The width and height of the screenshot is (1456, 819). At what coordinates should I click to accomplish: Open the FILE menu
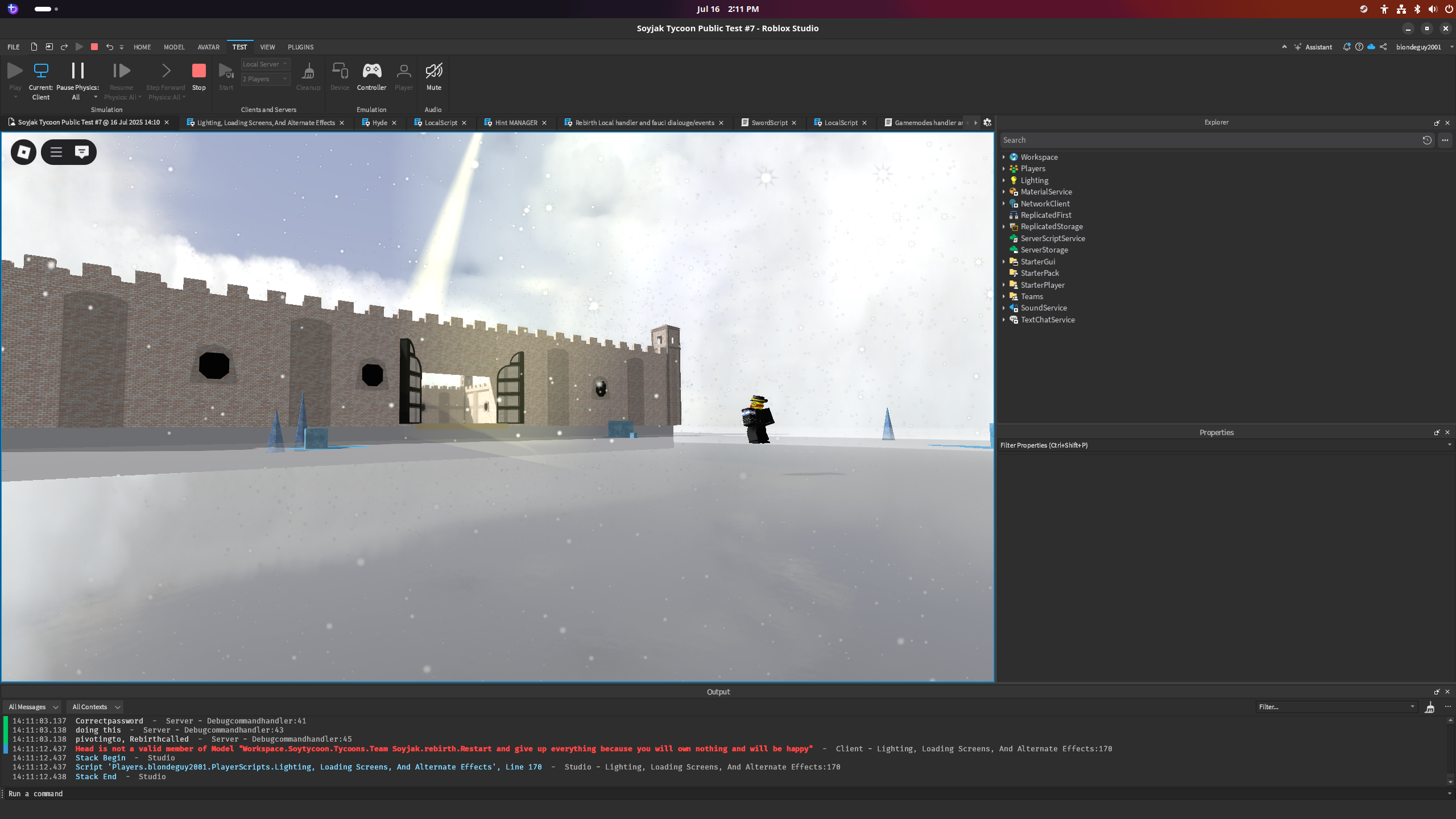14,47
